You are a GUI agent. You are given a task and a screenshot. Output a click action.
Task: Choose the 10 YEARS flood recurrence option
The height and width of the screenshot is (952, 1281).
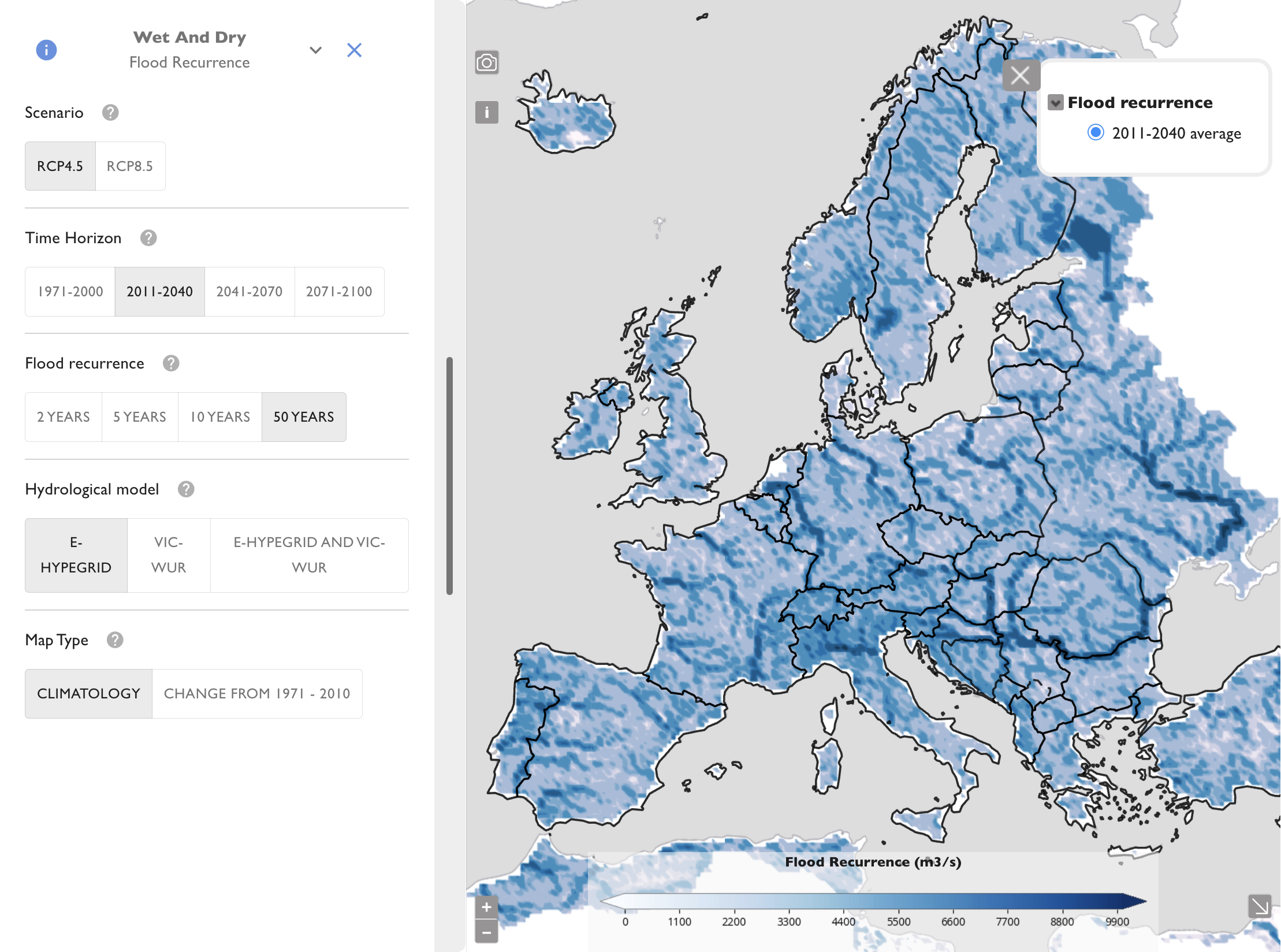[x=220, y=417]
